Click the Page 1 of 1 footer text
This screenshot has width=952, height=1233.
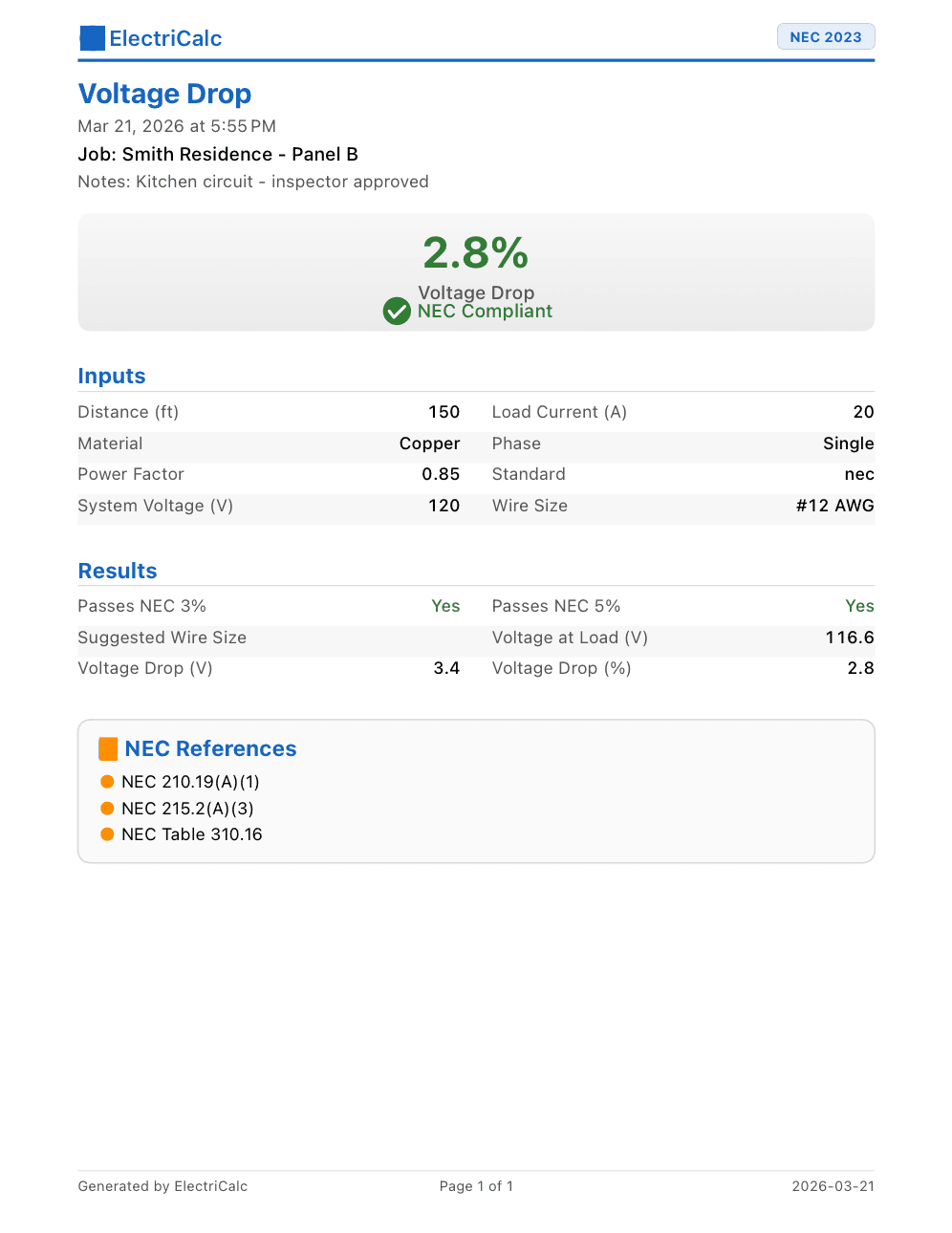(x=476, y=1186)
